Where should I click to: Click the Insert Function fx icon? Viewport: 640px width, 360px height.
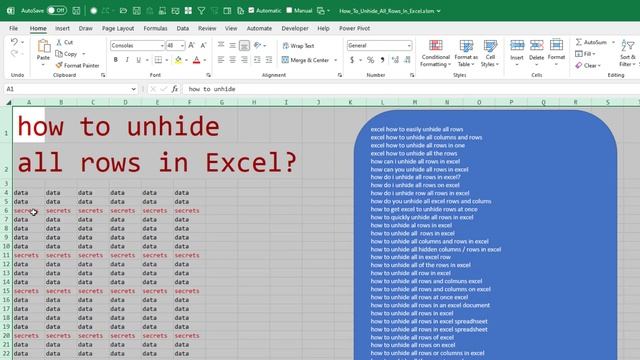(175, 89)
